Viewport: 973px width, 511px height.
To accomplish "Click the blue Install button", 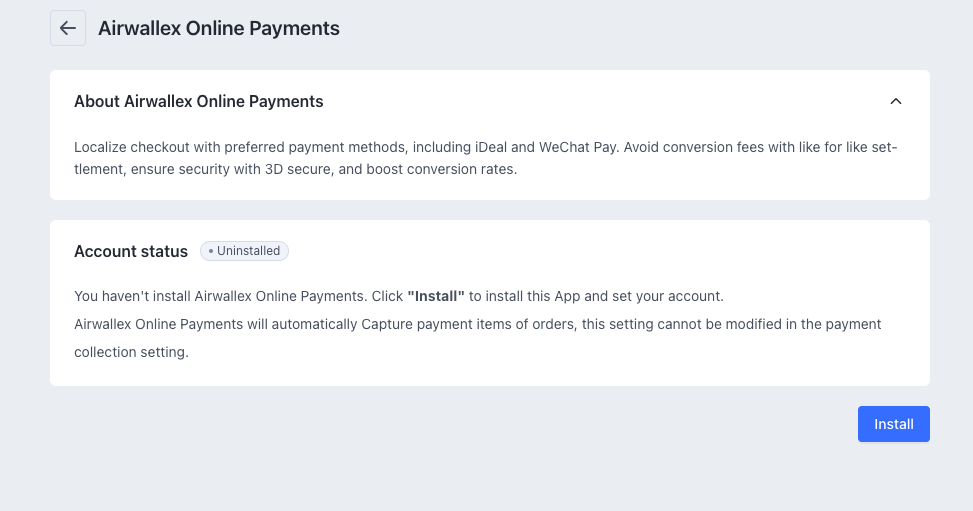I will [893, 424].
